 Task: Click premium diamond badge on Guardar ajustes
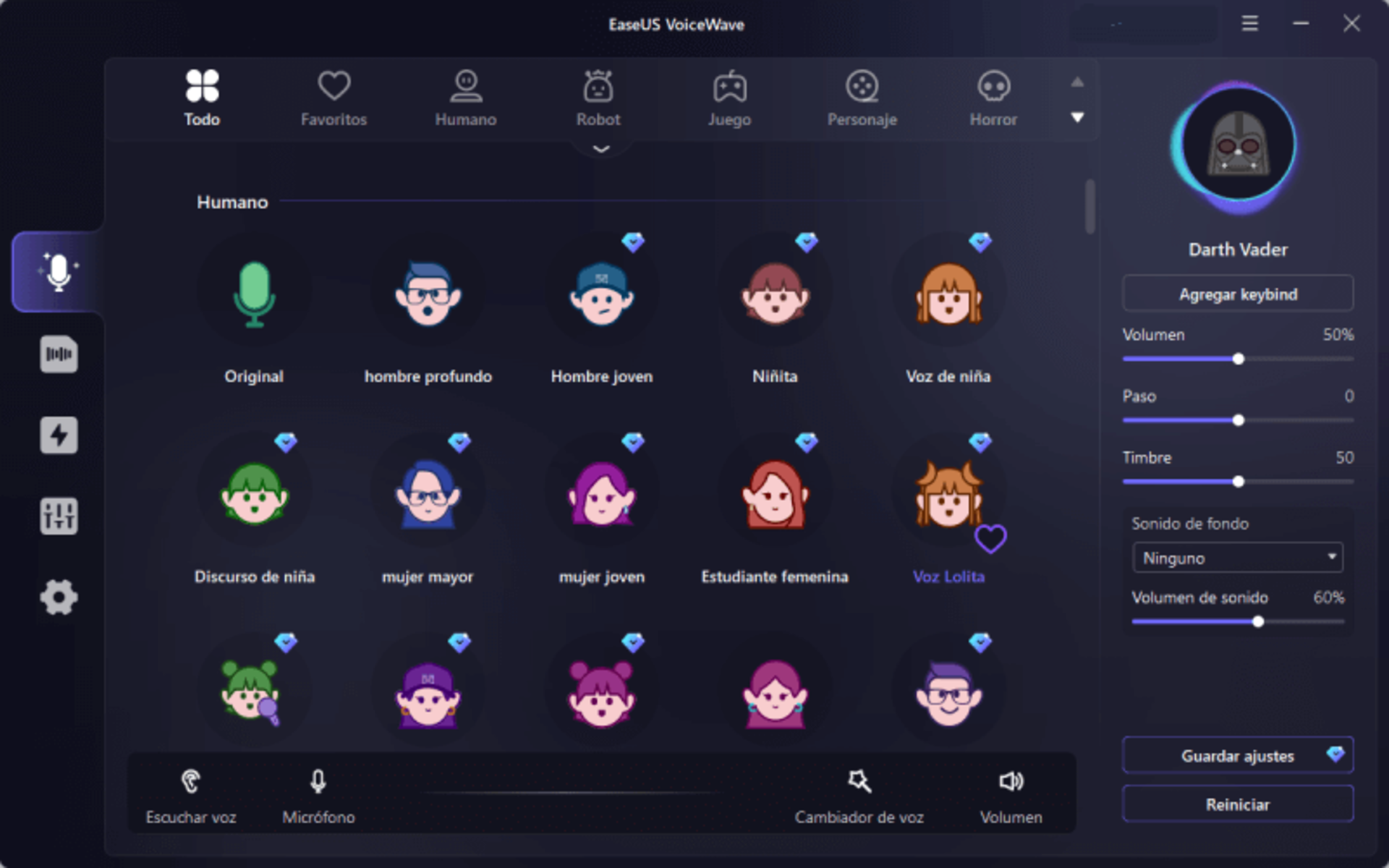click(1335, 754)
